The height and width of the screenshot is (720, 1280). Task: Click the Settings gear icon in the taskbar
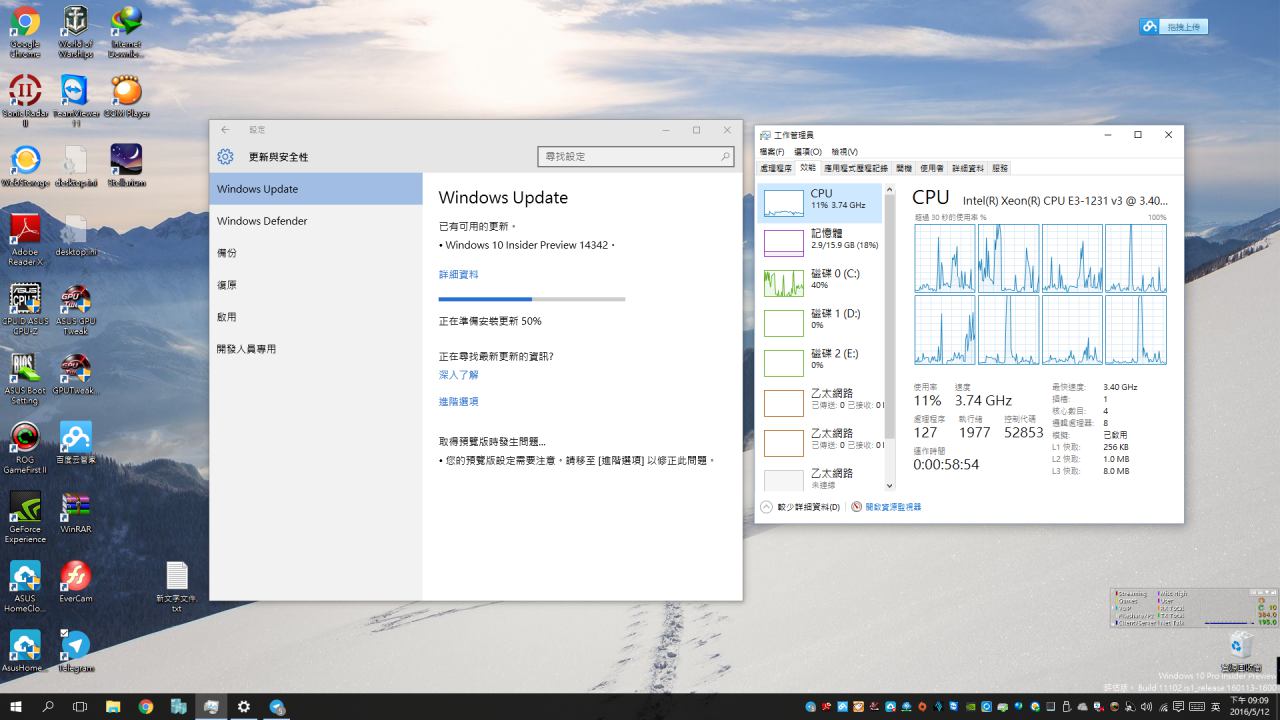point(243,706)
